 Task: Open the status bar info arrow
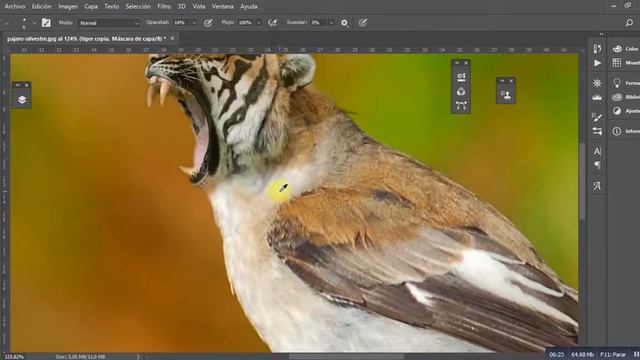pos(138,357)
